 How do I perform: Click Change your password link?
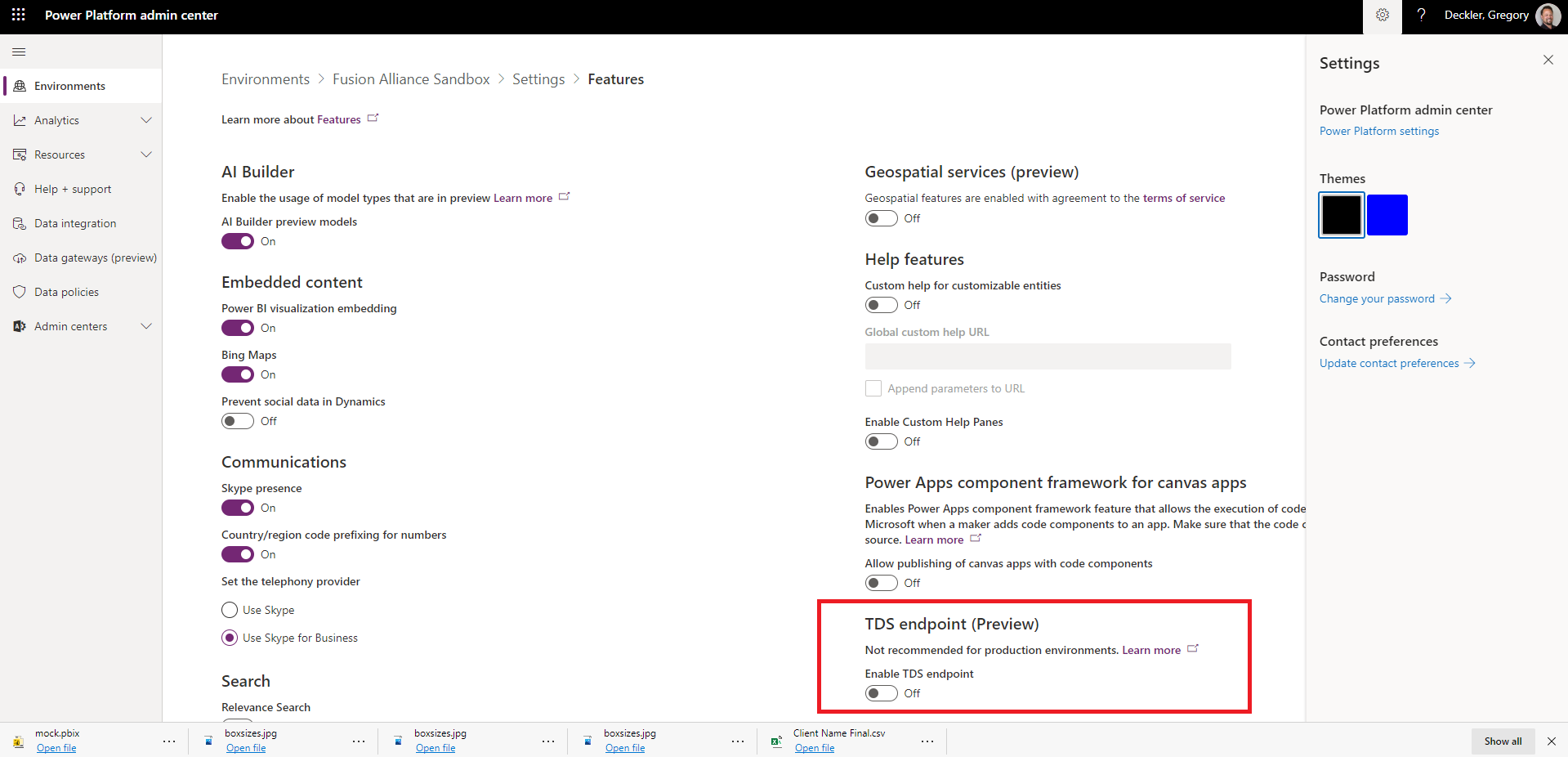point(1385,298)
